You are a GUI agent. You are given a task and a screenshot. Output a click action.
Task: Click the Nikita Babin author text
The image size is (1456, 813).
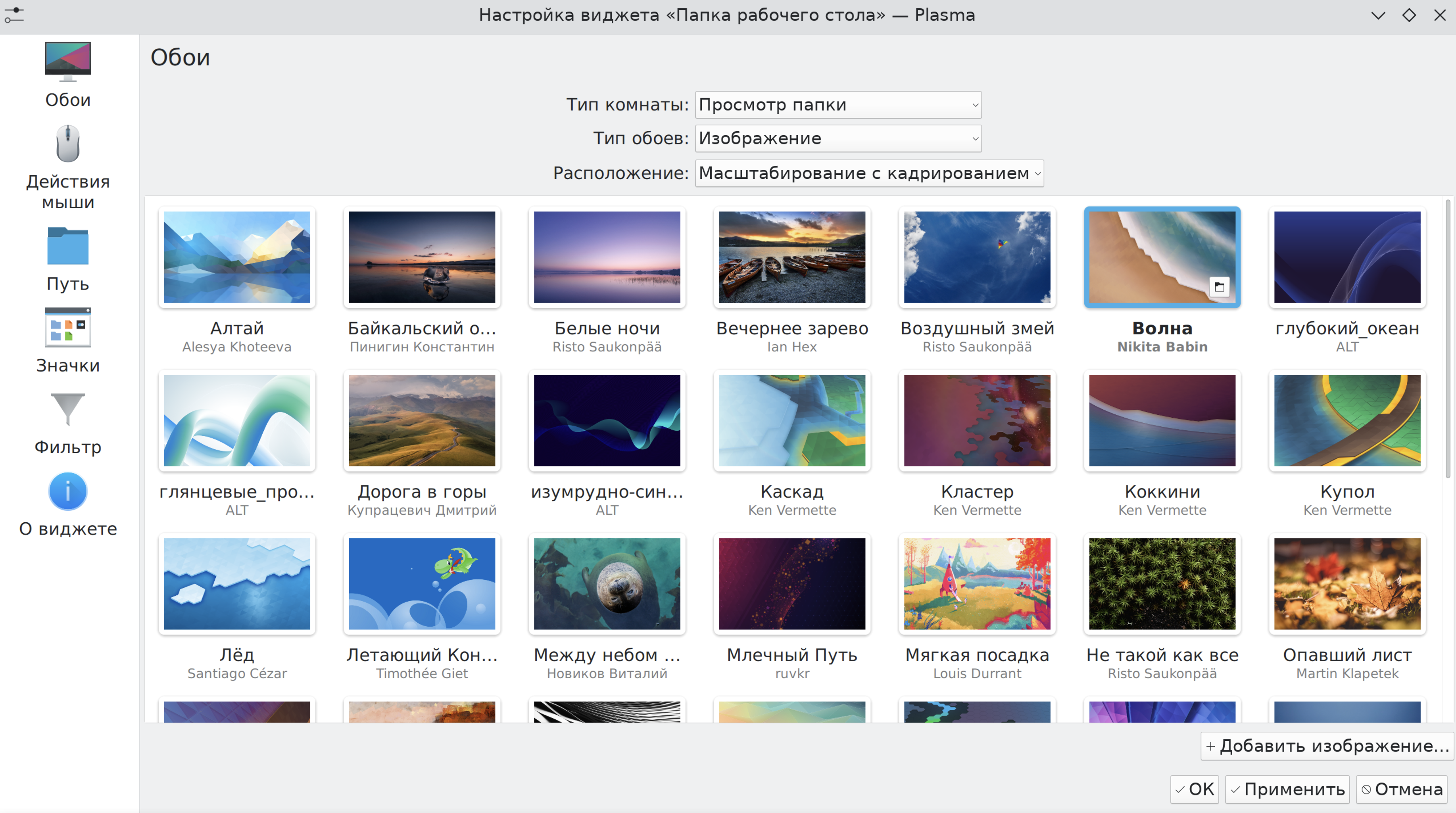[1162, 347]
